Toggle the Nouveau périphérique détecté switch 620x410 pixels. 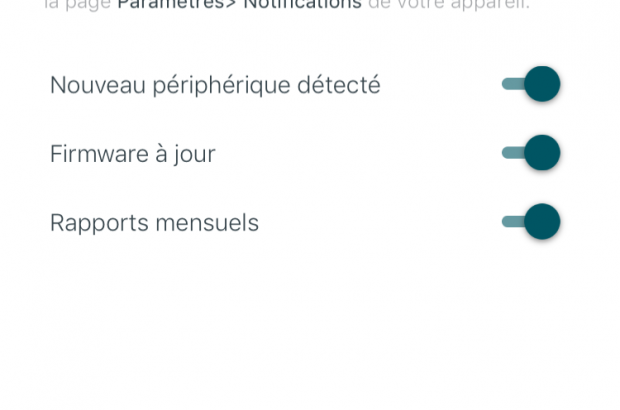pyautogui.click(x=530, y=85)
